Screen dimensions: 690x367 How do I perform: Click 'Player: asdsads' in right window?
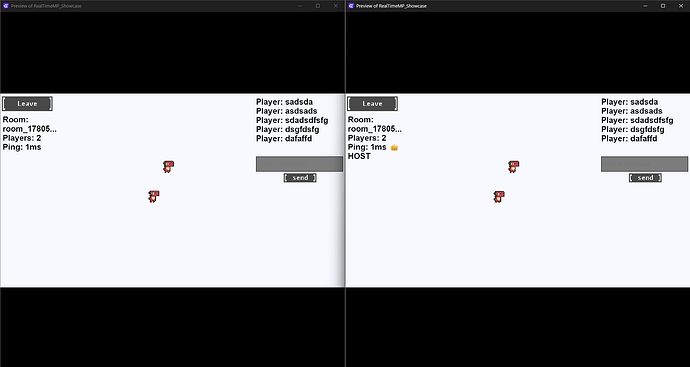point(631,111)
